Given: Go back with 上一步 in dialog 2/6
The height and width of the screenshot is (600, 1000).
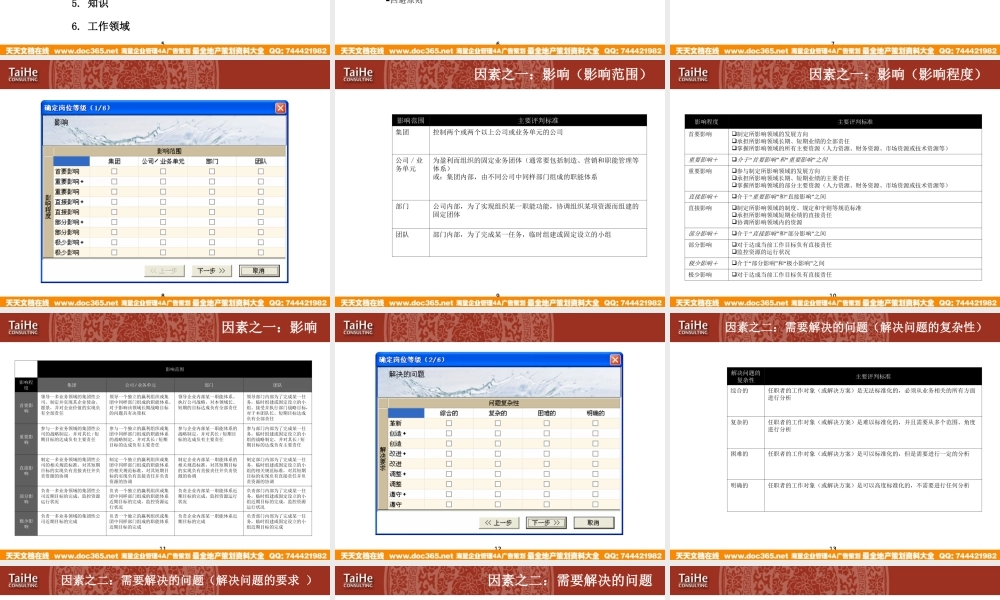Looking at the screenshot, I should pyautogui.click(x=499, y=523).
